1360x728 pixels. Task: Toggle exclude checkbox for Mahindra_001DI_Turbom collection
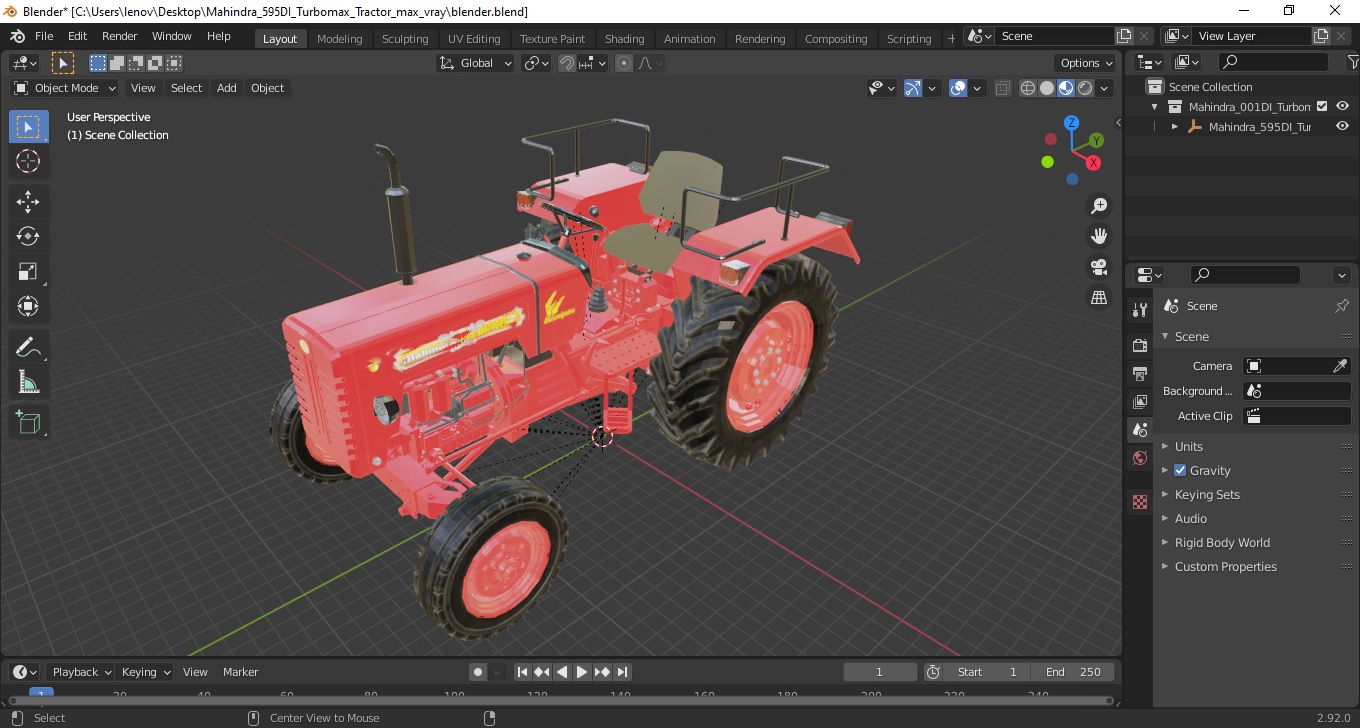click(x=1322, y=106)
